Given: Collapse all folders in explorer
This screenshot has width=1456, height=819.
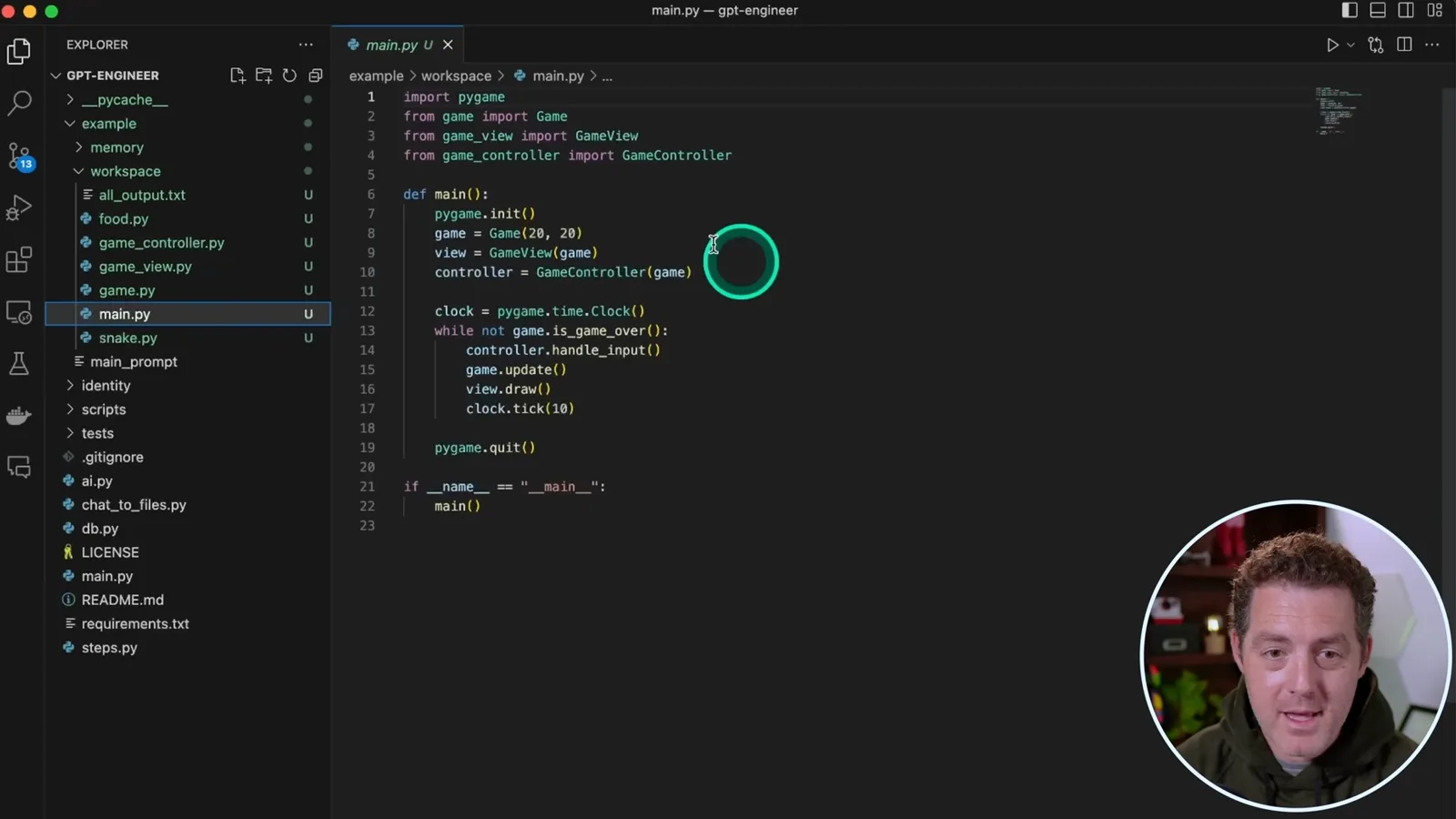Looking at the screenshot, I should (316, 76).
